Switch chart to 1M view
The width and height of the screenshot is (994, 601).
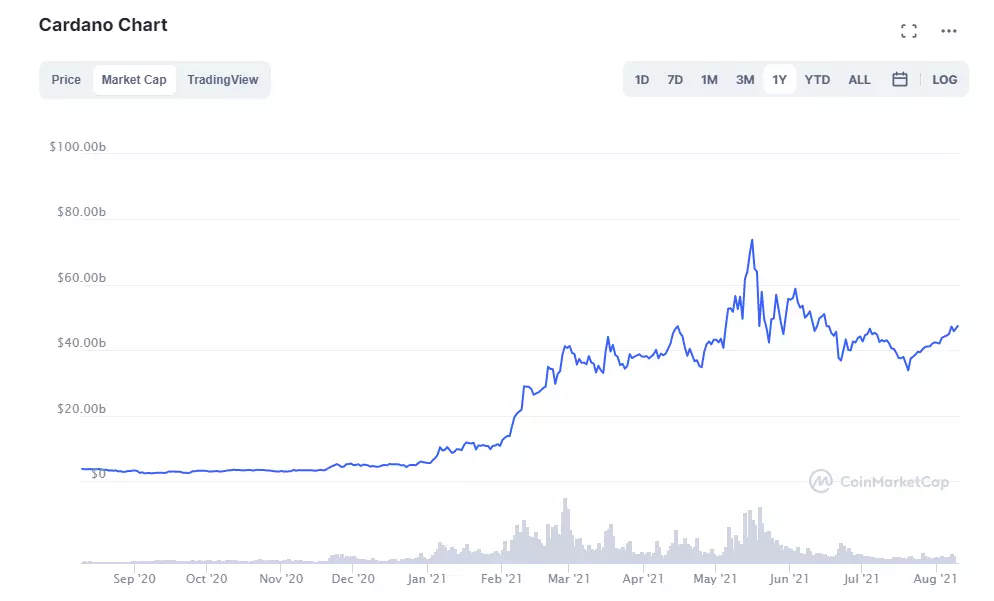point(709,79)
